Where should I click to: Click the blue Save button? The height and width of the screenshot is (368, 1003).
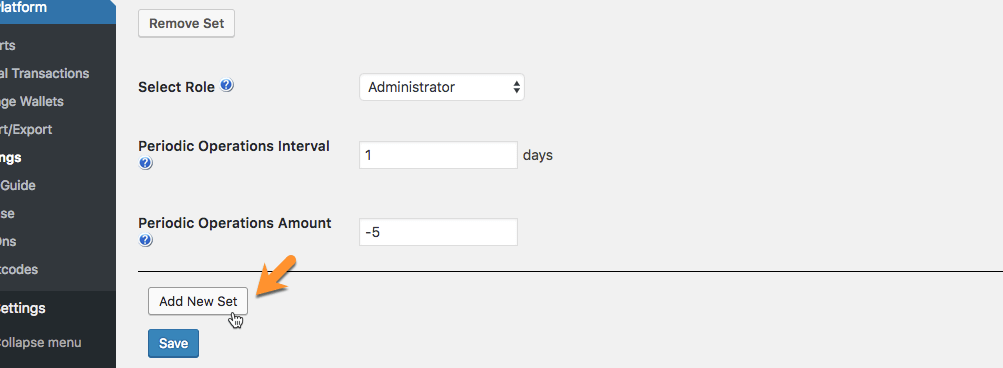[173, 343]
